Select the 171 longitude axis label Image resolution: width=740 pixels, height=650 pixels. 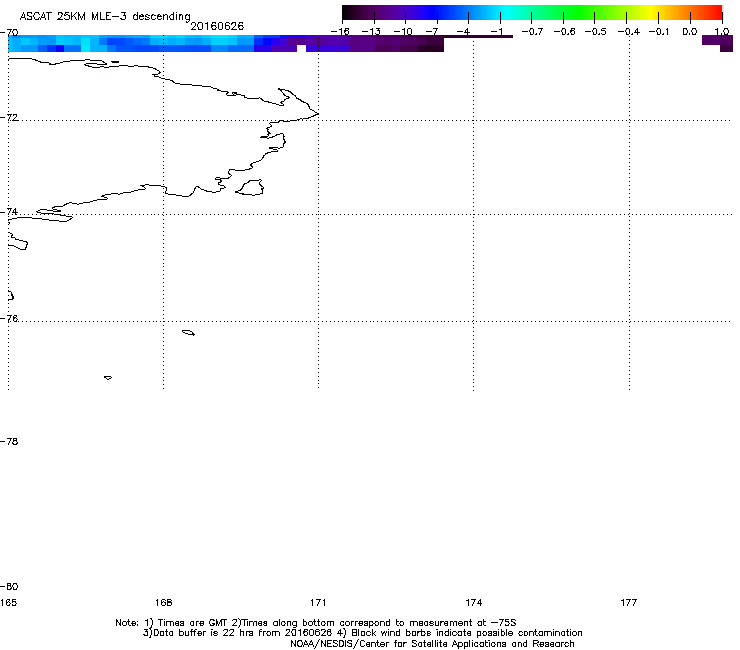click(318, 602)
